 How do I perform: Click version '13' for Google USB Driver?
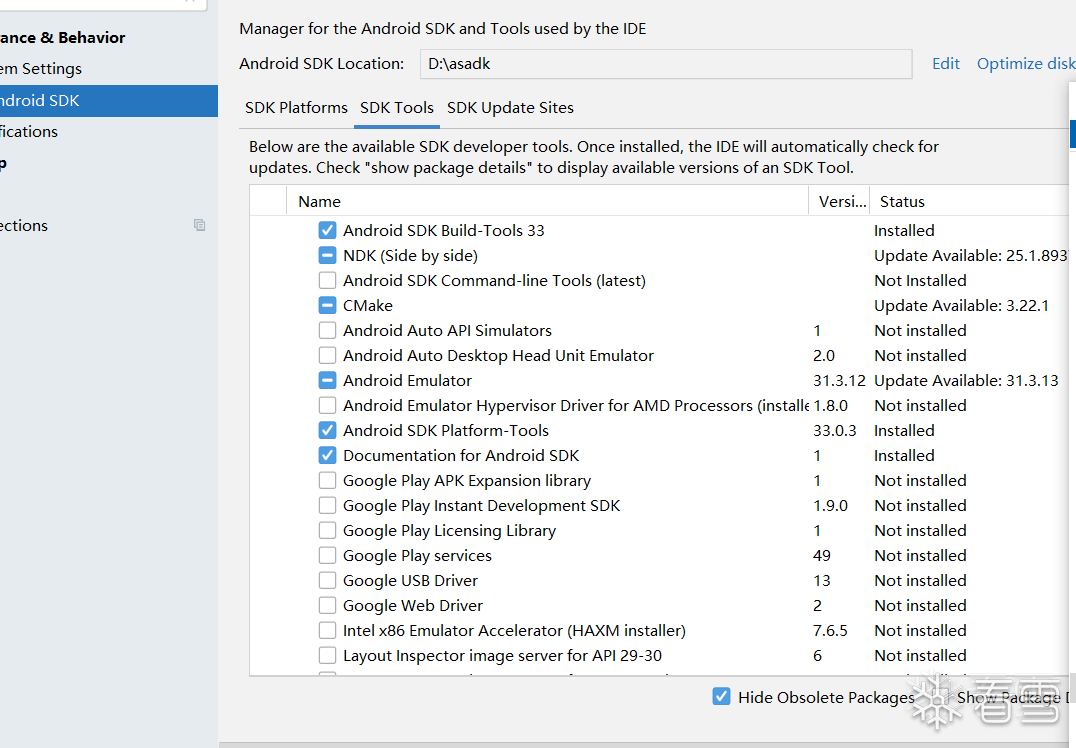pyautogui.click(x=821, y=581)
